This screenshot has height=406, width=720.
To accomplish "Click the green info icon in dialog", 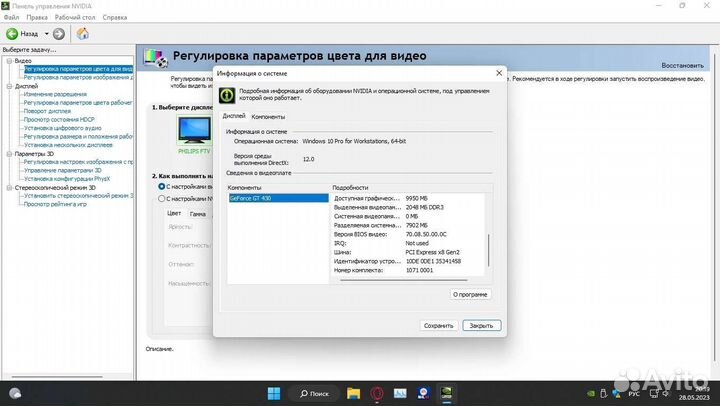I will [227, 95].
